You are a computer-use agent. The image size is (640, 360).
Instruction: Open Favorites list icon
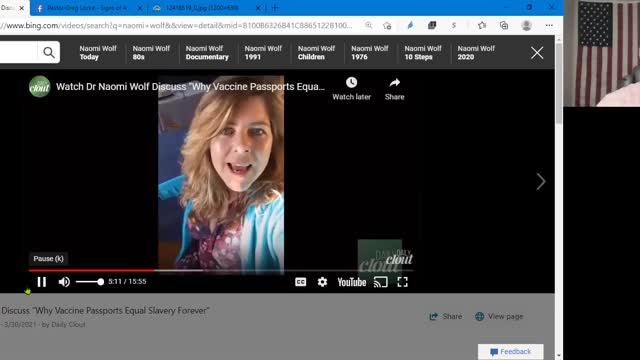pyautogui.click(x=482, y=25)
